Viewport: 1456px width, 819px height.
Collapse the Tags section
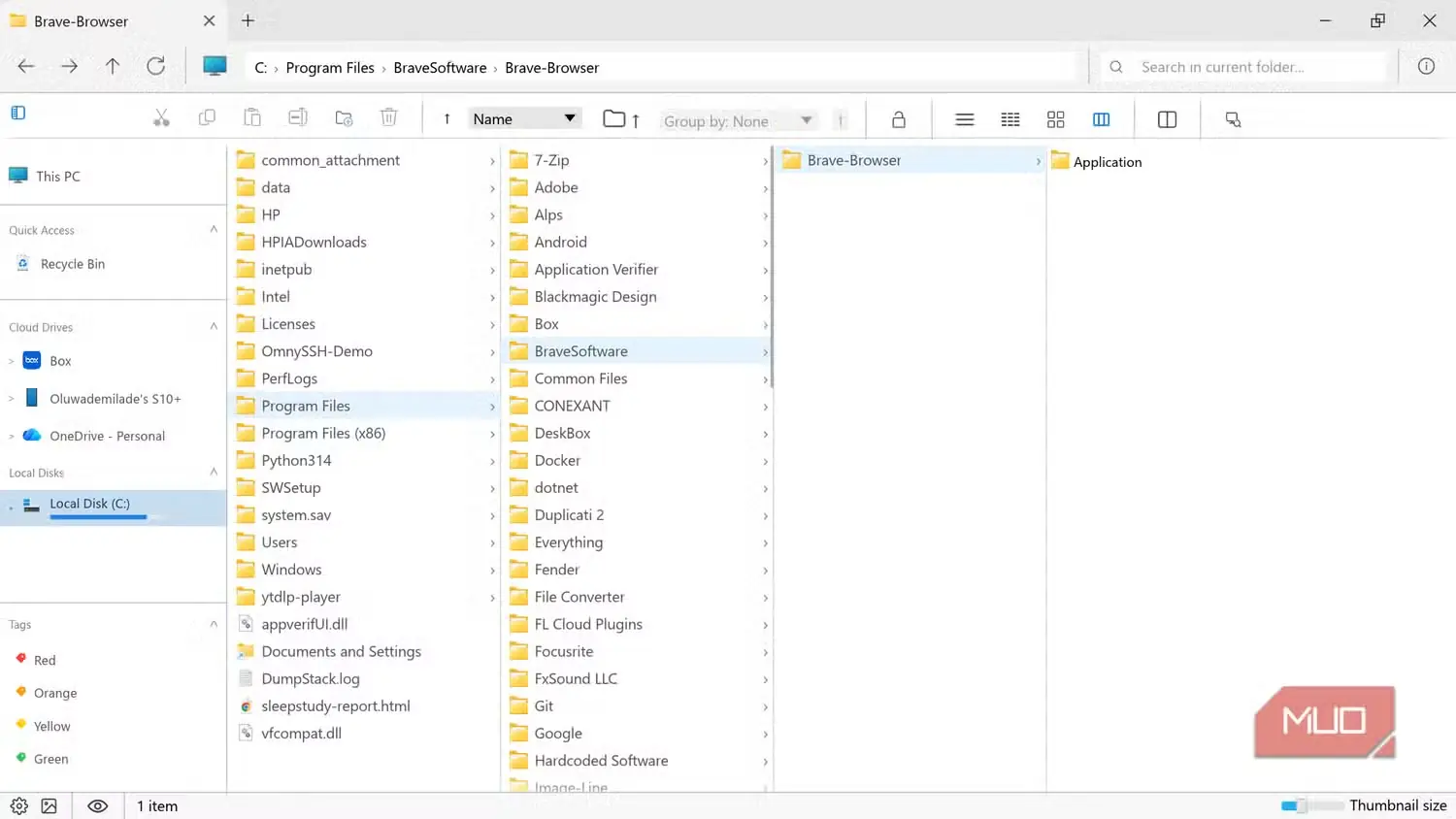pyautogui.click(x=214, y=624)
